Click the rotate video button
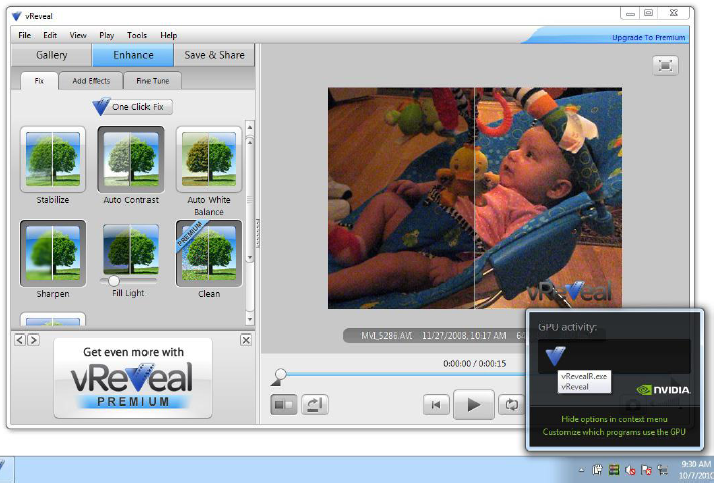Screen dimensions: 718x489 pyautogui.click(x=315, y=405)
